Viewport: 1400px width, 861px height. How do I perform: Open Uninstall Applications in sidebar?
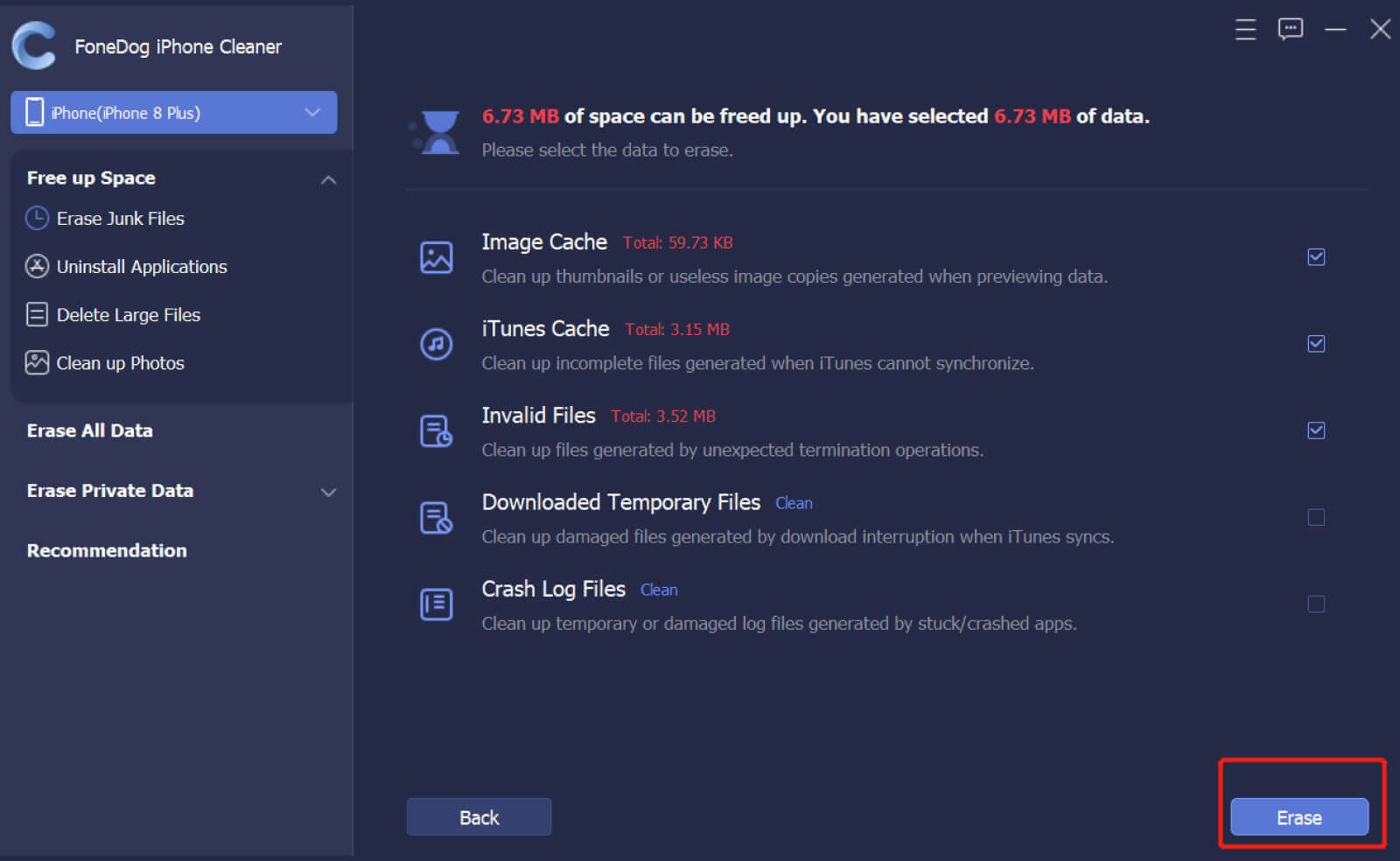tap(141, 267)
